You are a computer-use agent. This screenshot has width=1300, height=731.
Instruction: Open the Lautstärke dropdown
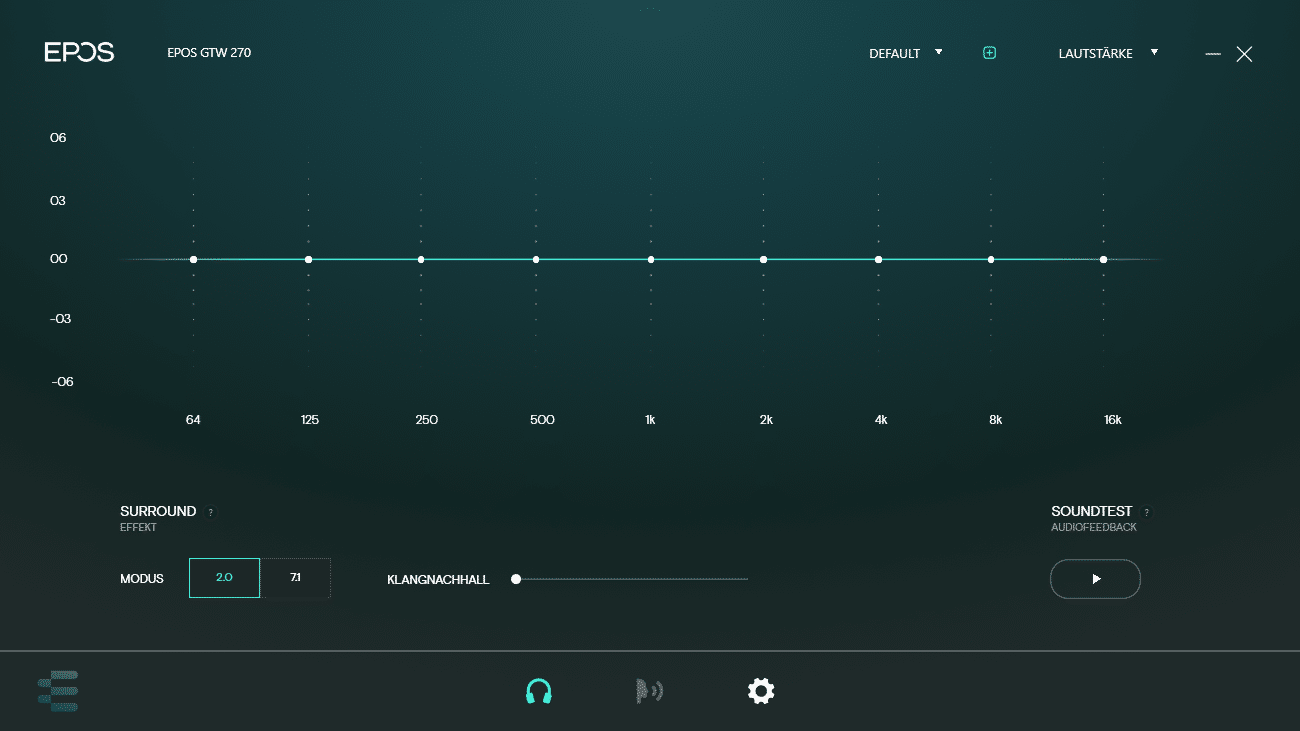click(1107, 53)
